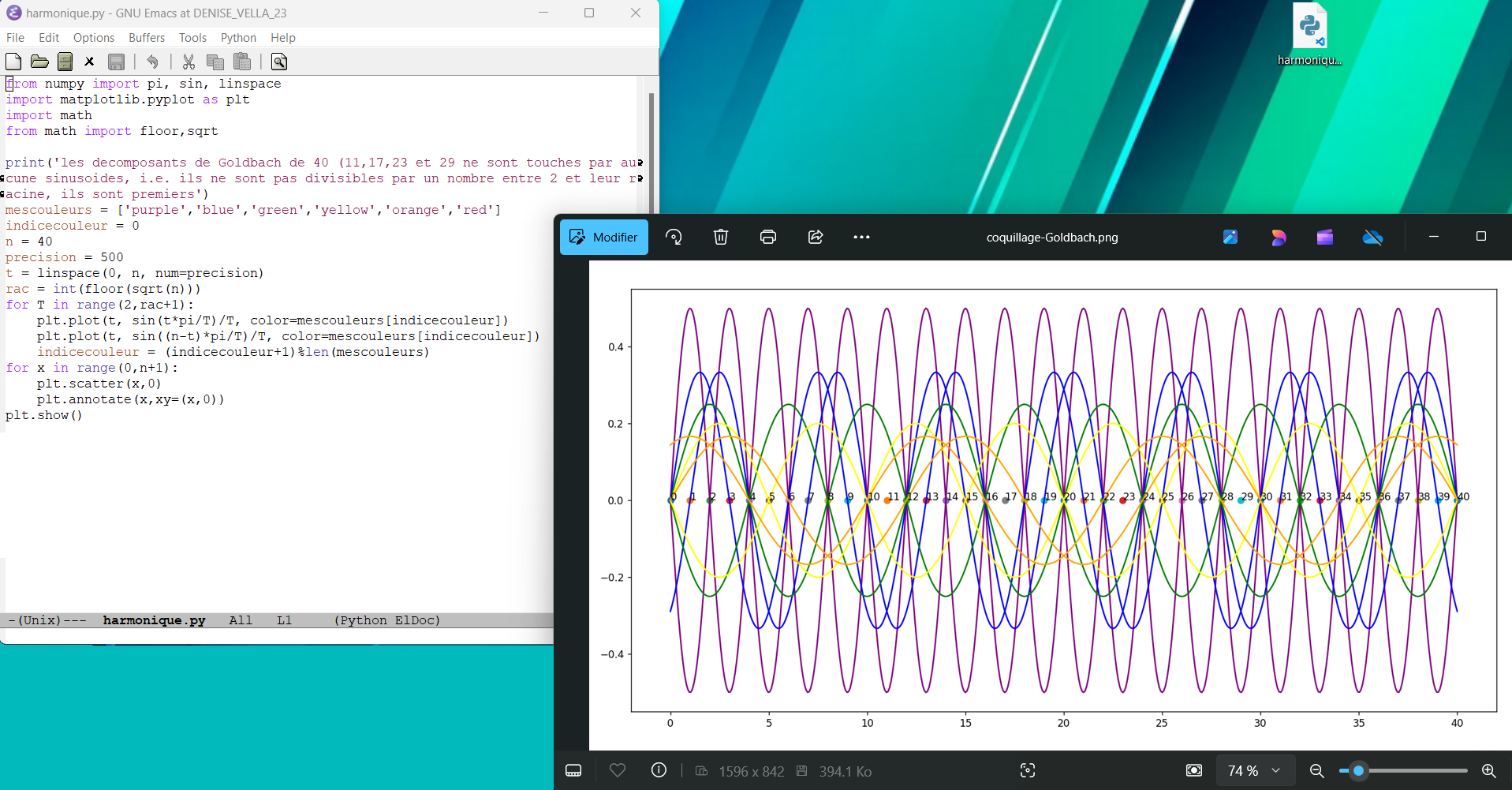The width and height of the screenshot is (1512, 790).
Task: Click the Modifier edit button
Action: 604,237
